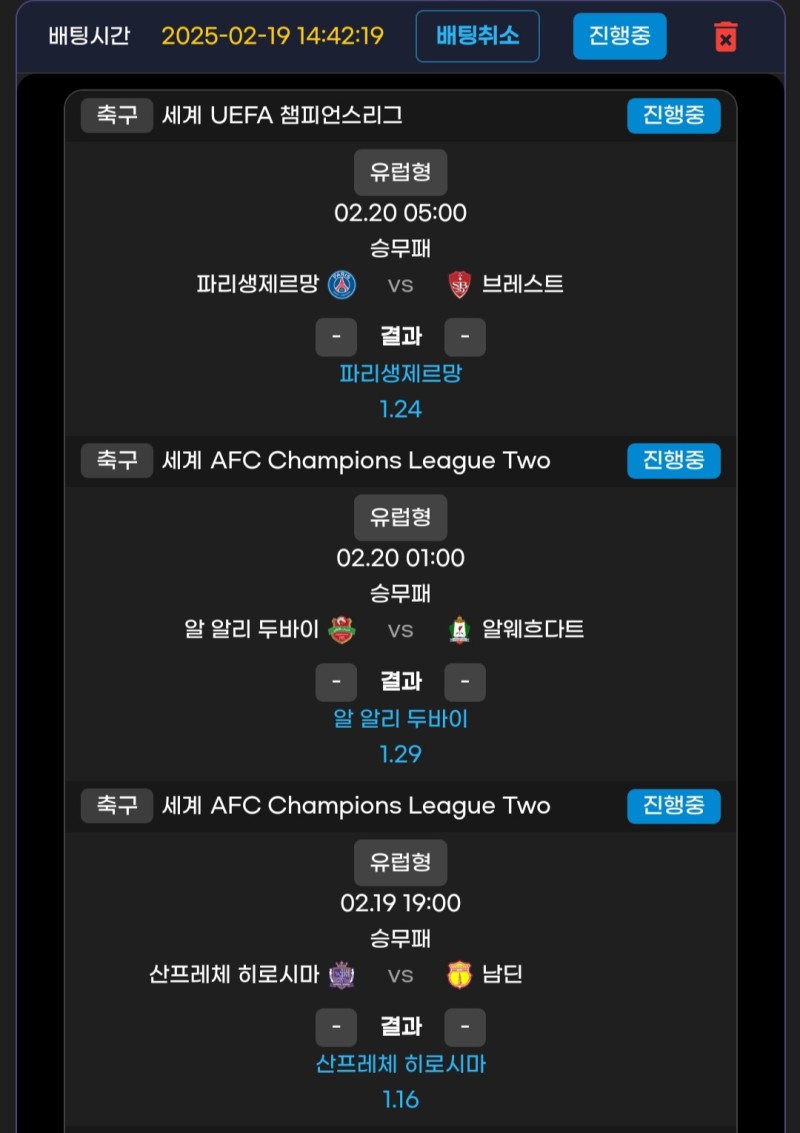Viewport: 800px width, 1133px height.
Task: Click the Al Wehdat team logo
Action: (x=459, y=630)
